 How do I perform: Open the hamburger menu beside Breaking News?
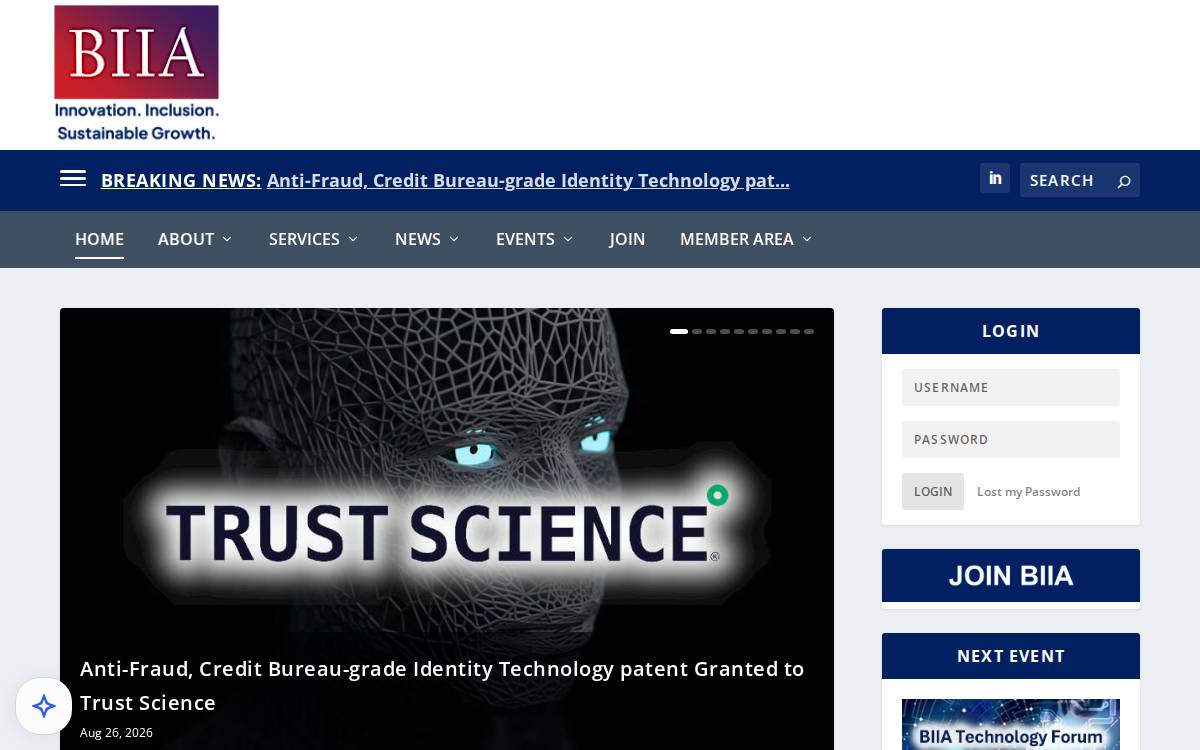tap(73, 179)
